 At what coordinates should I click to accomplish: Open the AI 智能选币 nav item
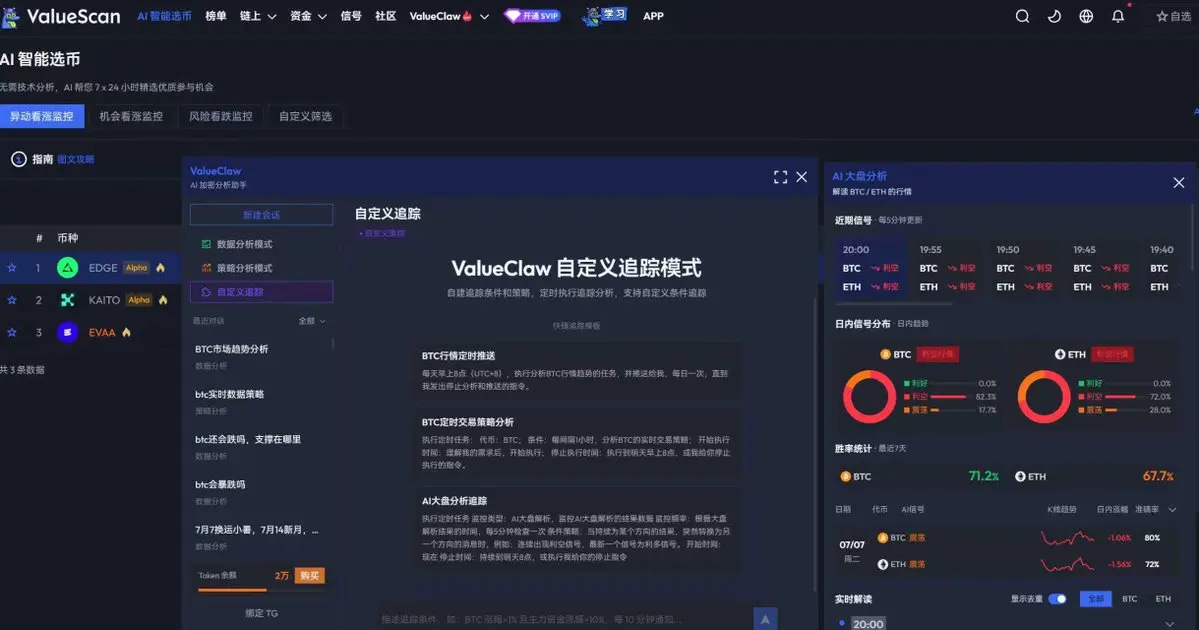click(x=164, y=16)
